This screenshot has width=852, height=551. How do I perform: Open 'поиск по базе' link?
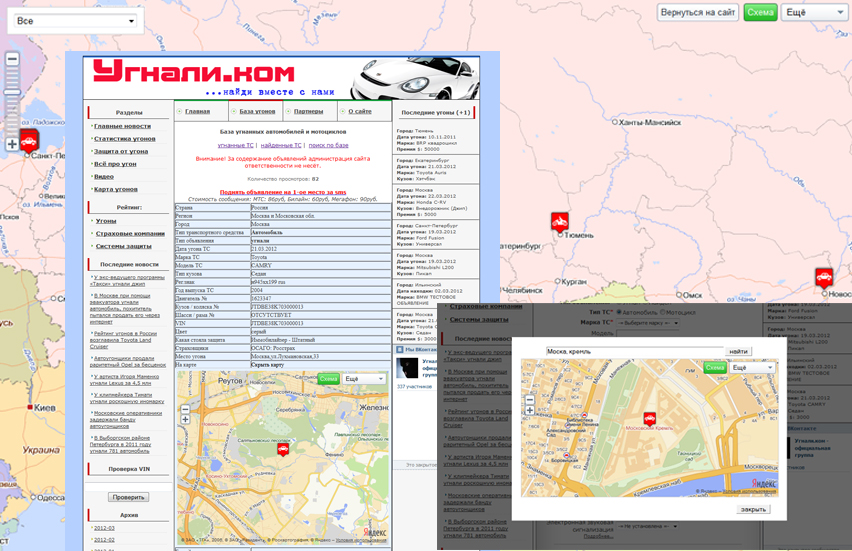tap(328, 146)
